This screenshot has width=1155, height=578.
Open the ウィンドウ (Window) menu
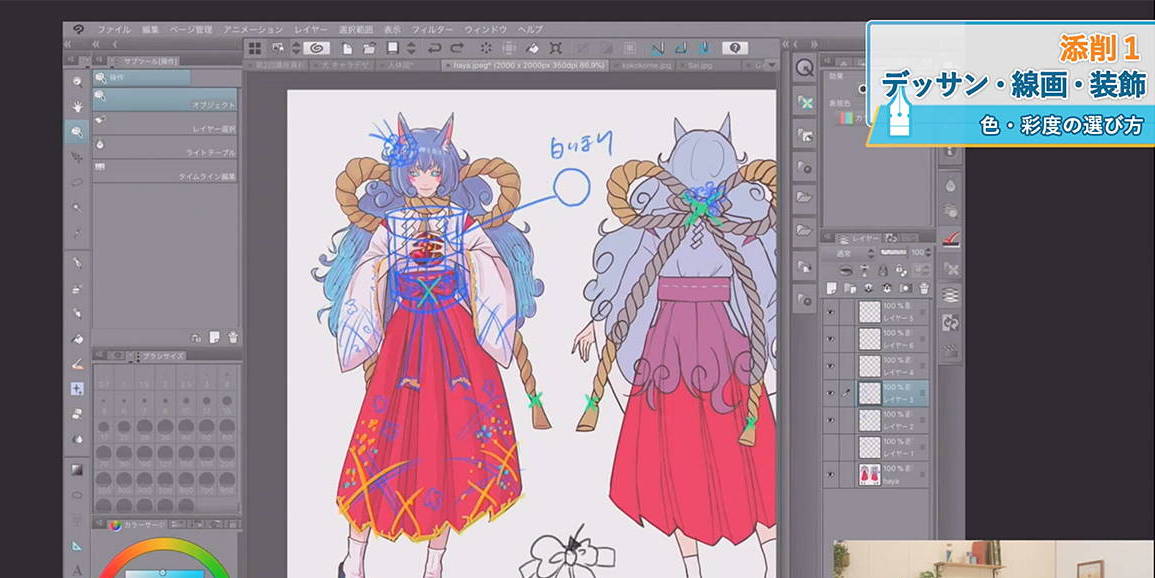pos(485,29)
